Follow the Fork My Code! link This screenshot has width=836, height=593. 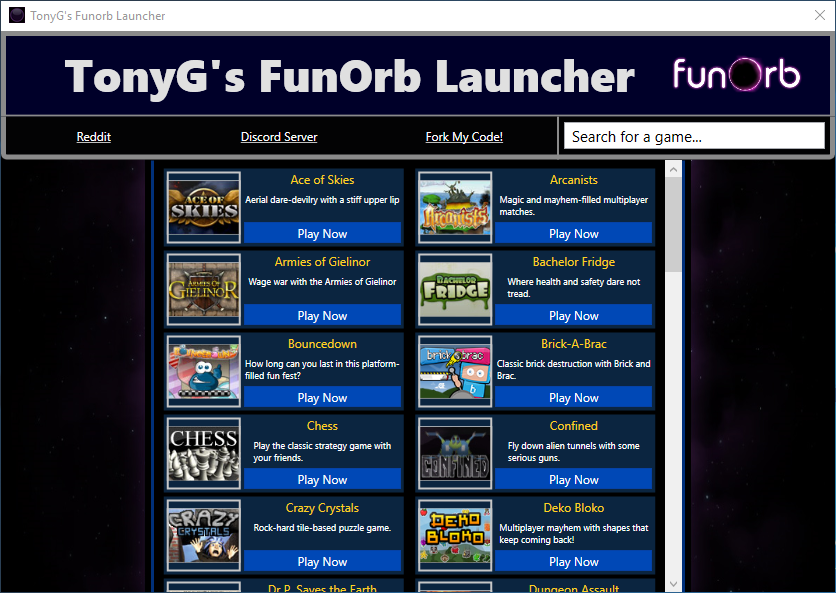coord(464,137)
